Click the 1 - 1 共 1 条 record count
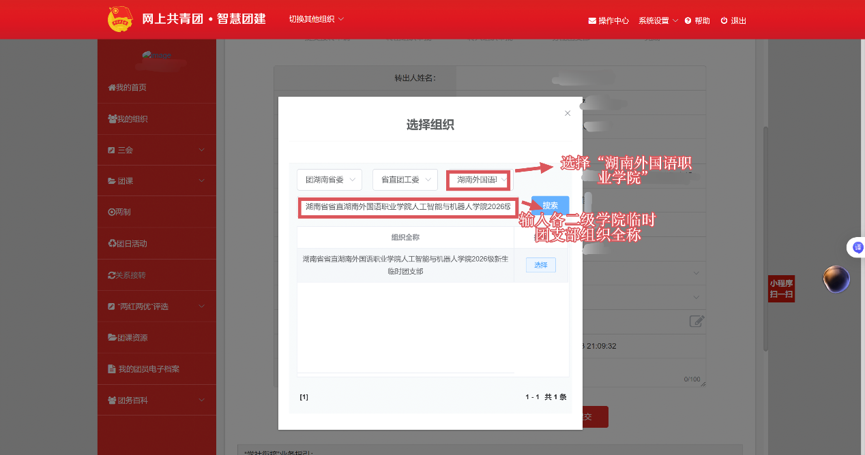Screen dimensions: 865x455 tap(546, 397)
